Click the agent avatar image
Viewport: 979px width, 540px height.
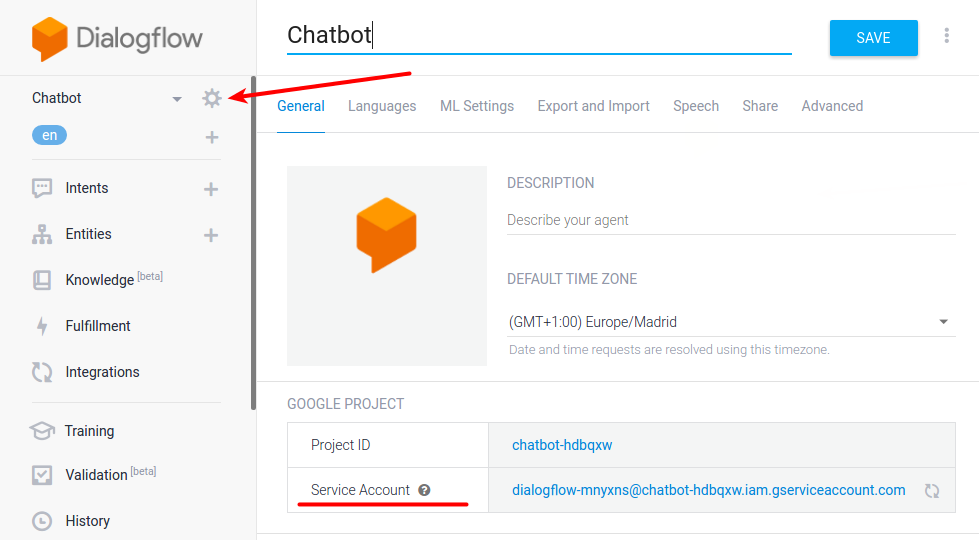(x=387, y=266)
